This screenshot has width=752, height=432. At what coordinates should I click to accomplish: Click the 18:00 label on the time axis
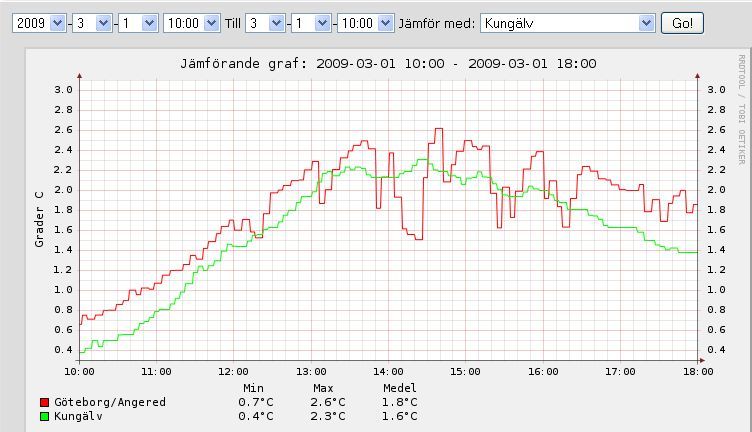pyautogui.click(x=697, y=371)
